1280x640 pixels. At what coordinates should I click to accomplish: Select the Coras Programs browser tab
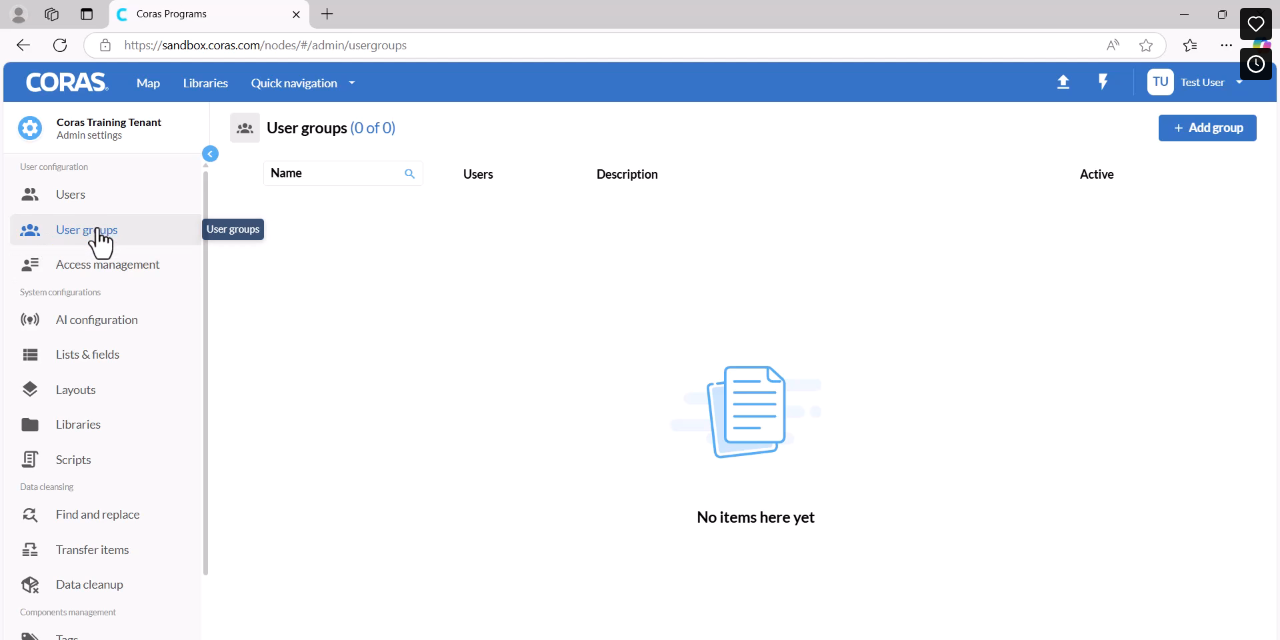[207, 14]
